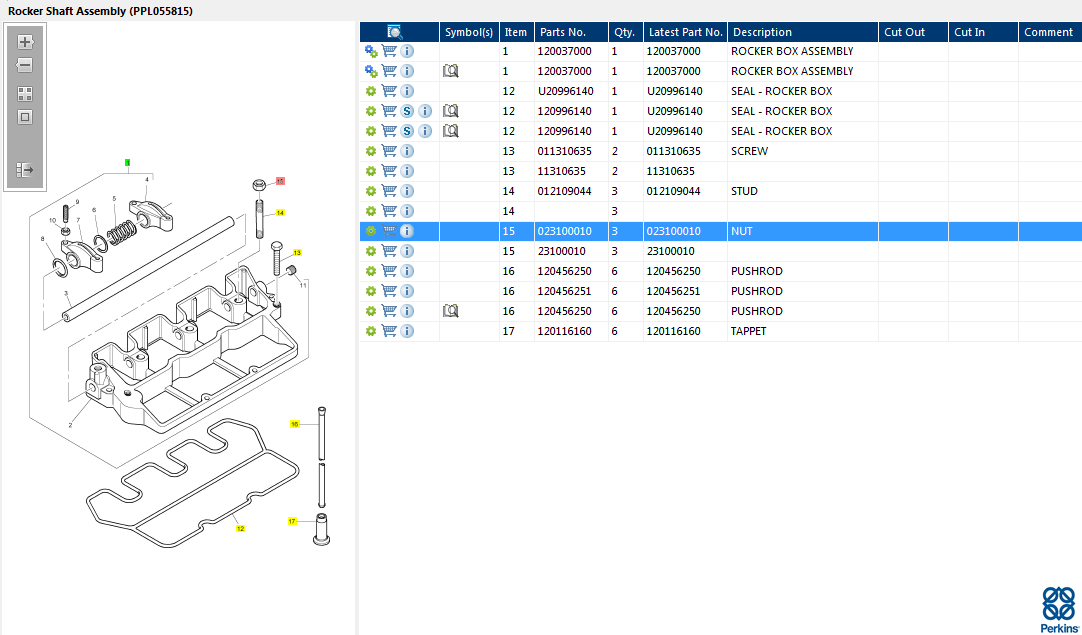Add the TAPPET part to cart
Screen dimensions: 1082x635
pos(389,331)
